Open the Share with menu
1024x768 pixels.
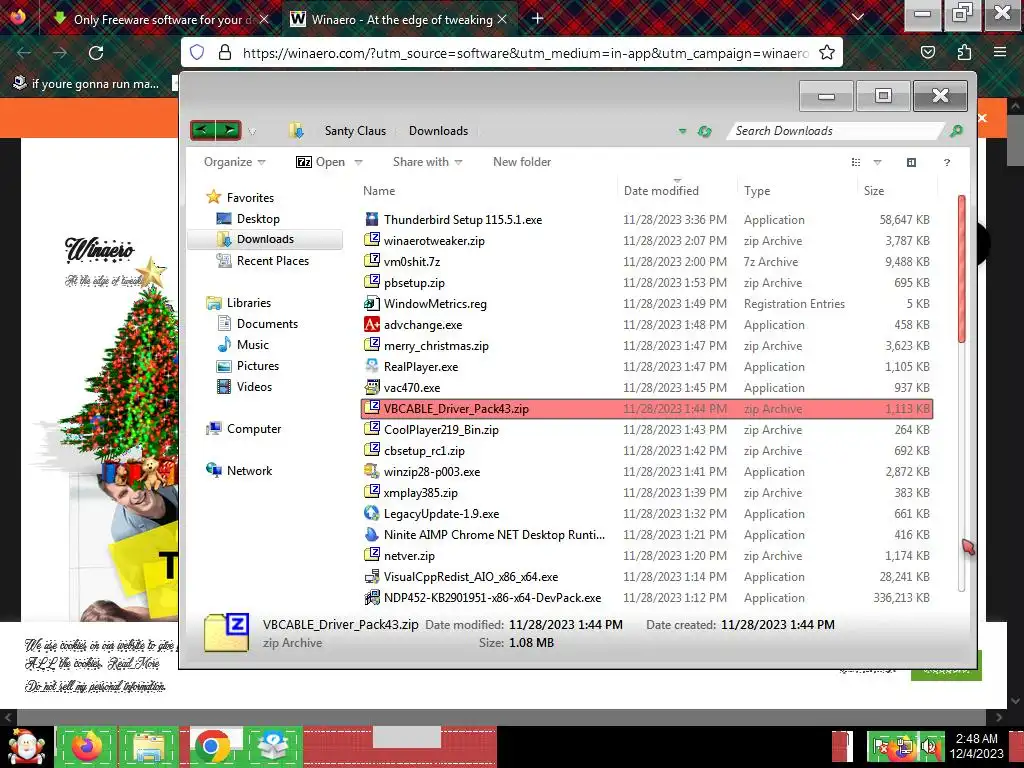[427, 162]
